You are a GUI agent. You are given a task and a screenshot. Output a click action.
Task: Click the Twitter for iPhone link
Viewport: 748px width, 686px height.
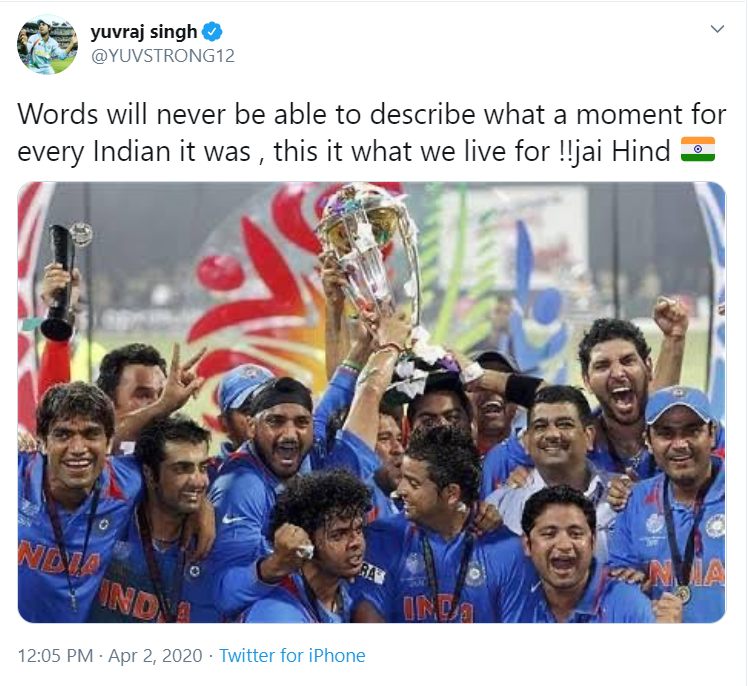(292, 655)
